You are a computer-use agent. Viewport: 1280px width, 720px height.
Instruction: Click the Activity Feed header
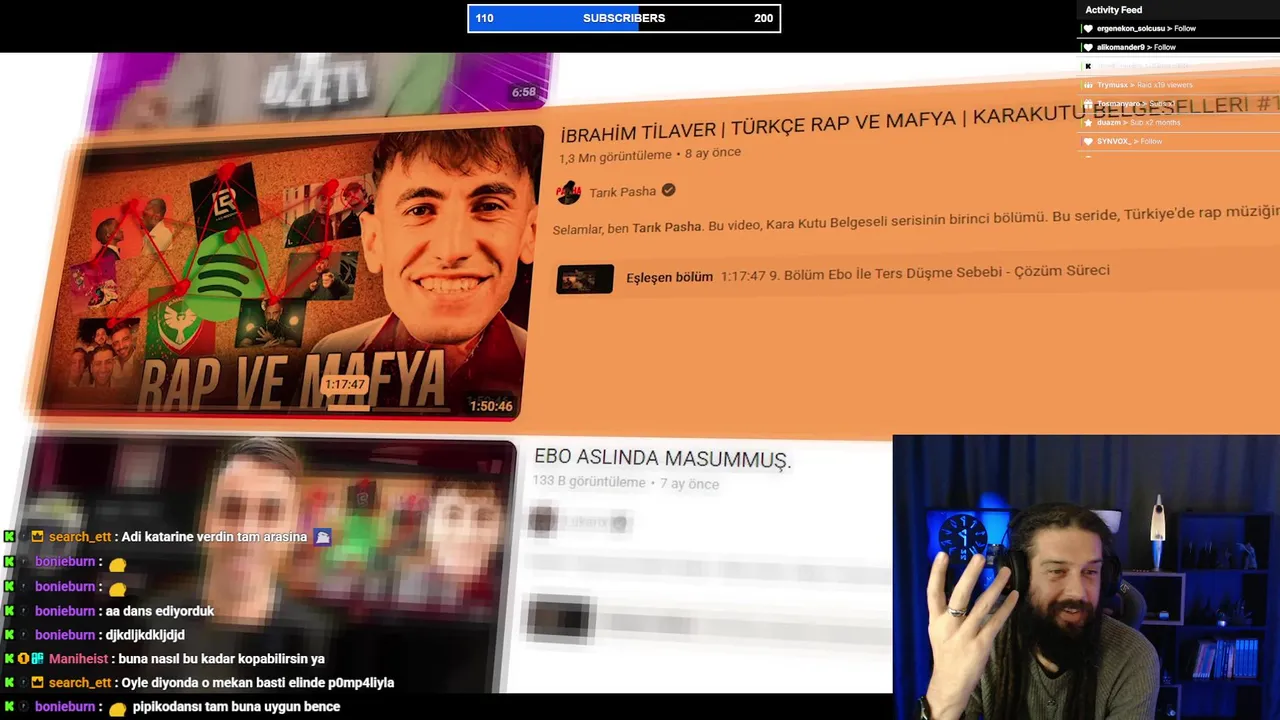pyautogui.click(x=1114, y=10)
